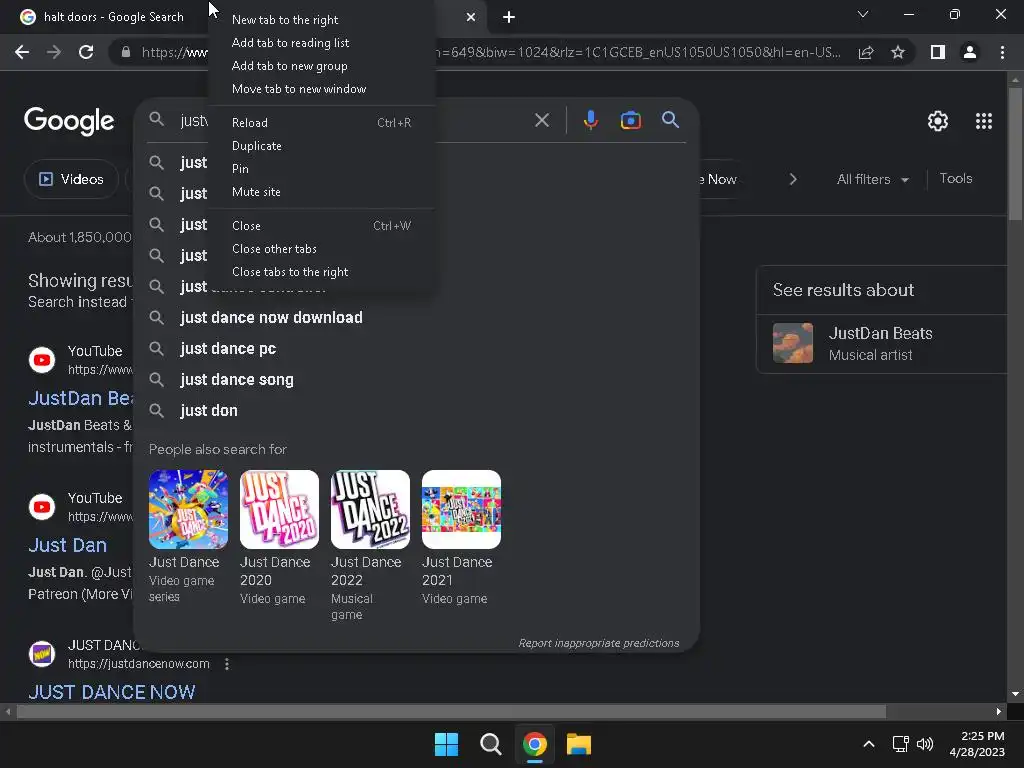
Task: Open Google quick settings gear
Action: click(938, 121)
